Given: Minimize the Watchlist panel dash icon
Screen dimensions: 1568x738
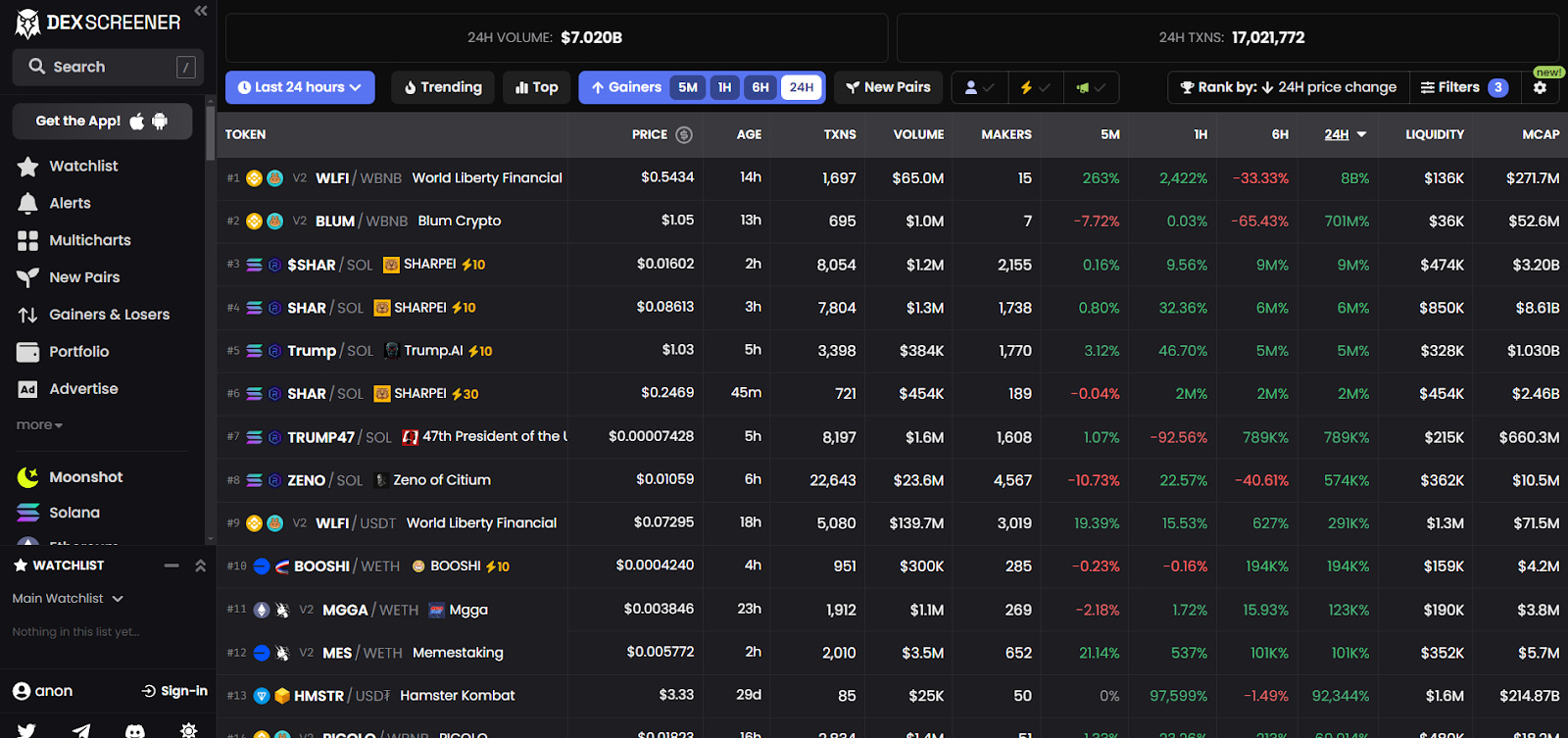Looking at the screenshot, I should tap(171, 566).
